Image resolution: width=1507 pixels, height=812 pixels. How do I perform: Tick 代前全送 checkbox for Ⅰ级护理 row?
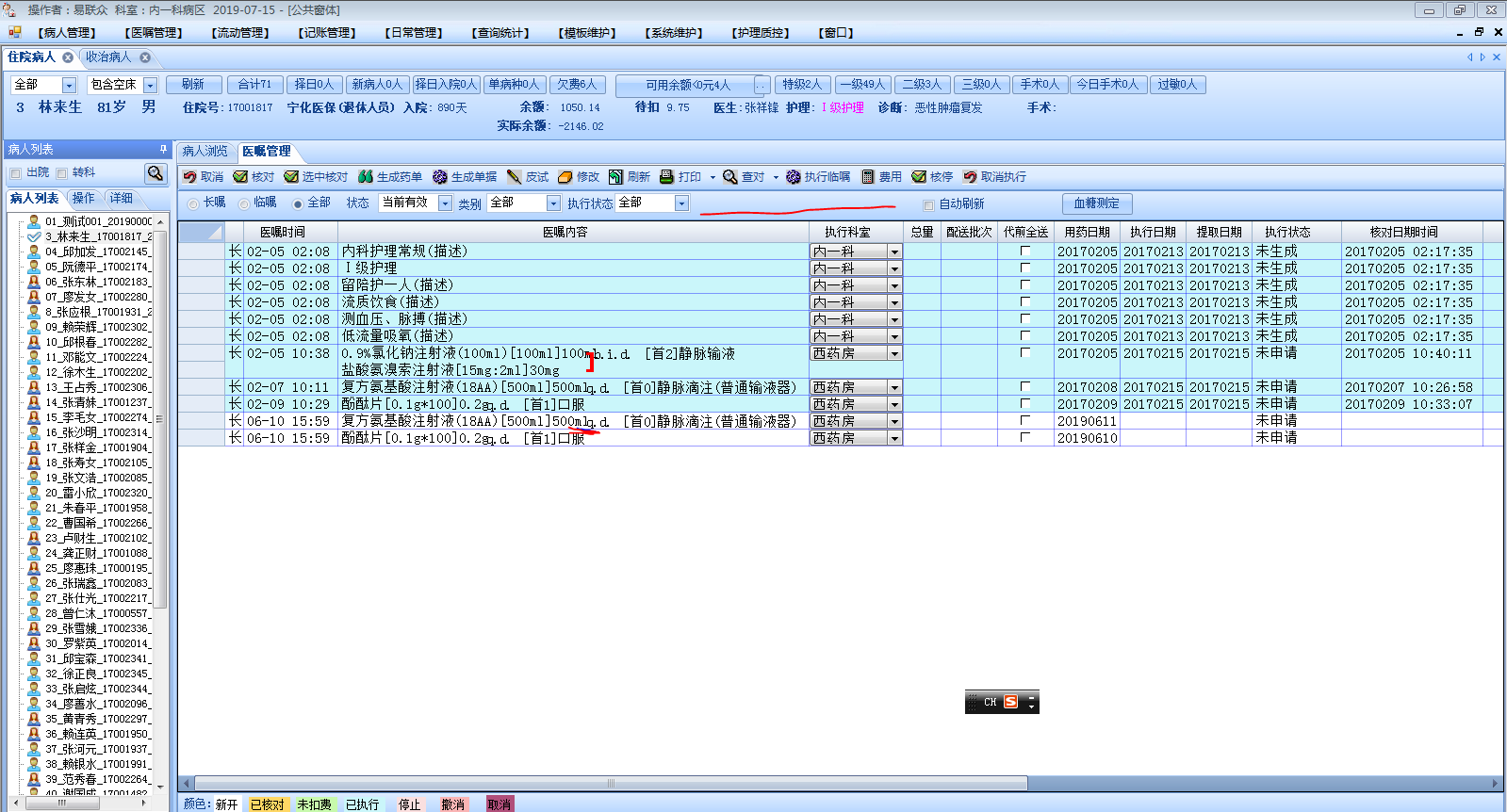[x=1025, y=268]
